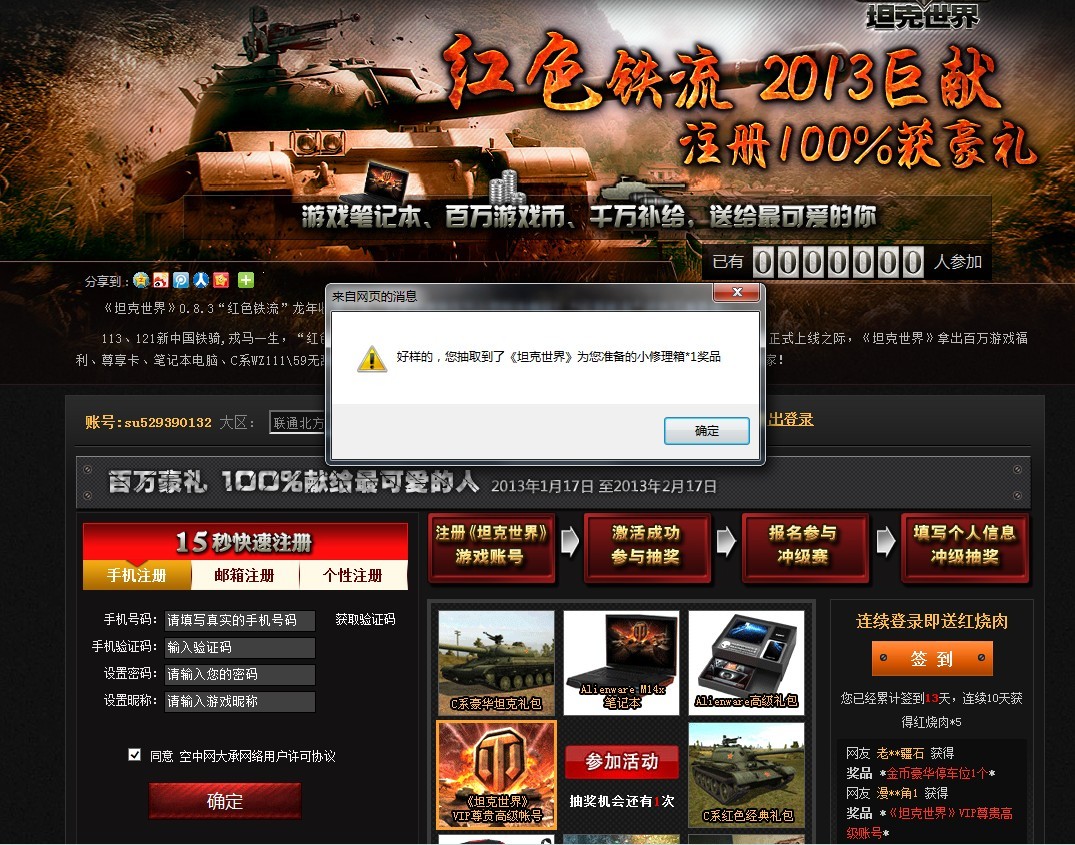Screen dimensions: 1075x845
Task: Open VIP尊贵高级帐号 prize thumbnail
Action: 496,774
